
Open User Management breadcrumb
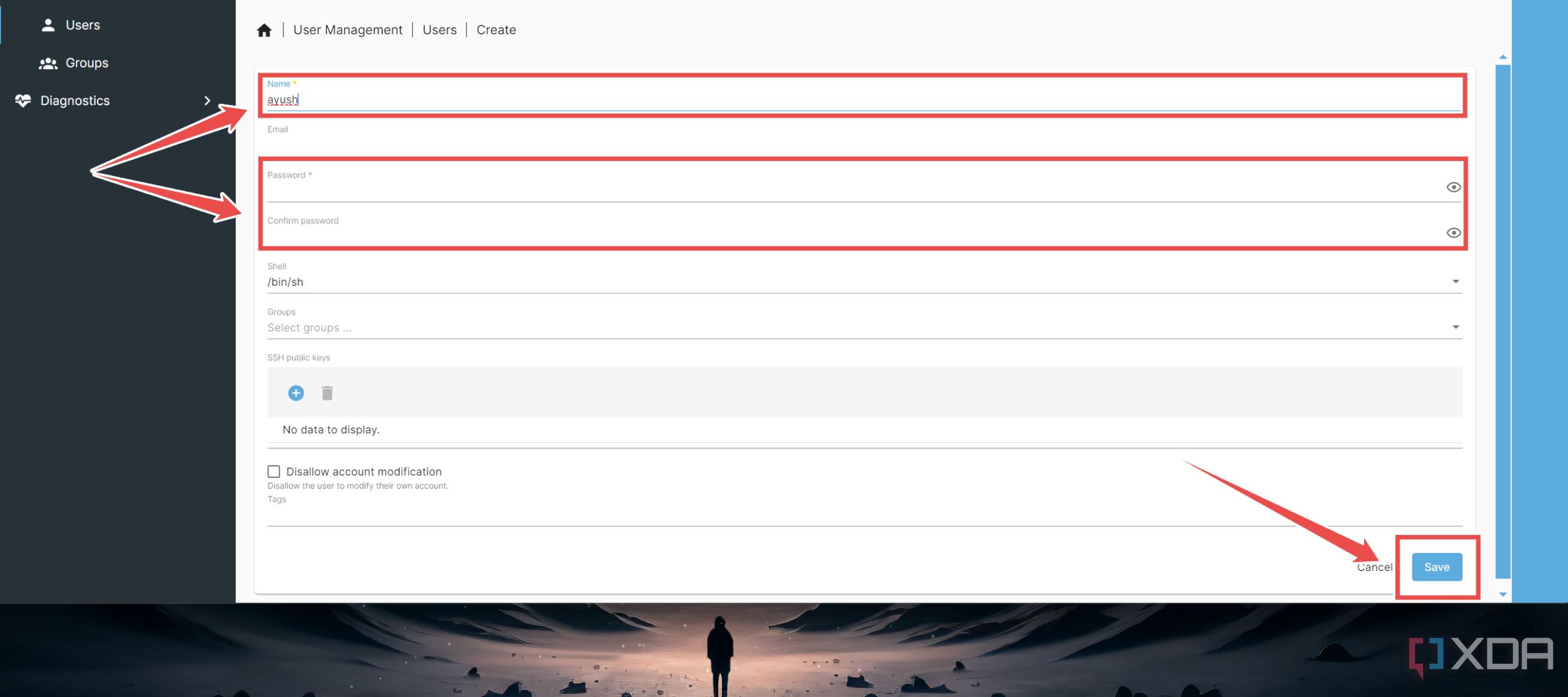pyautogui.click(x=347, y=30)
